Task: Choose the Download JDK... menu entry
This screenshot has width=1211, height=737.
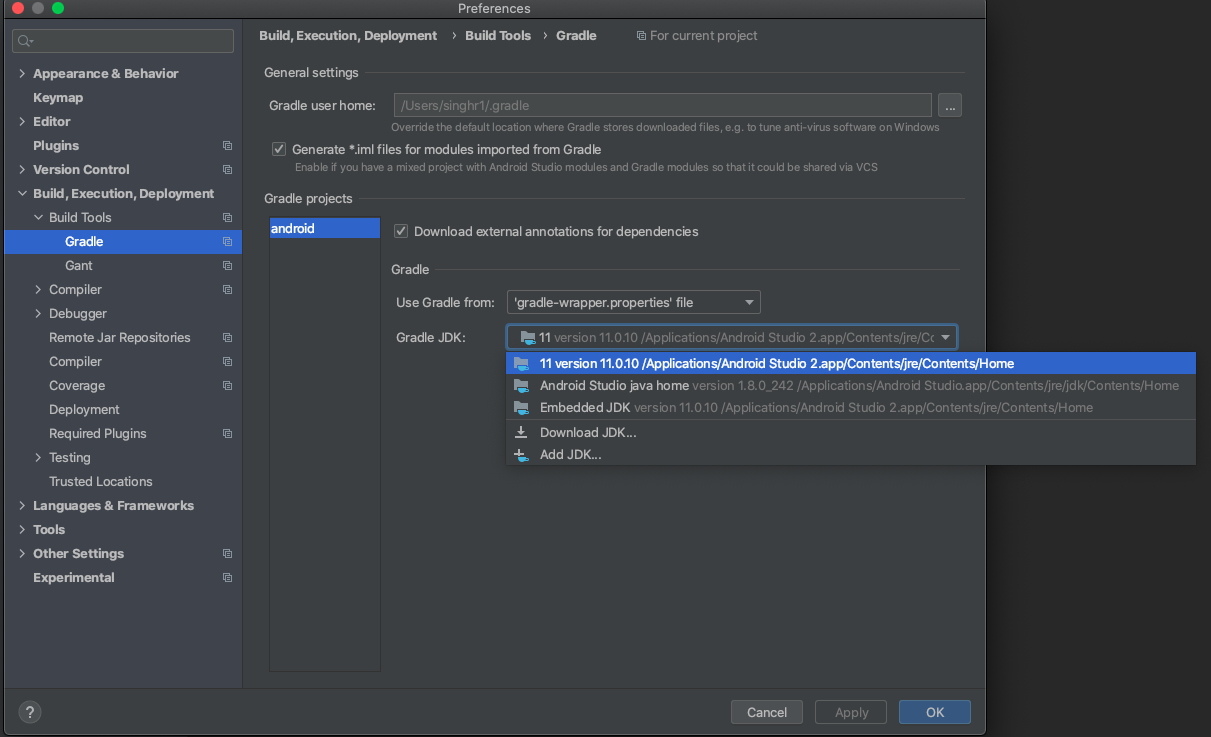Action: 588,433
